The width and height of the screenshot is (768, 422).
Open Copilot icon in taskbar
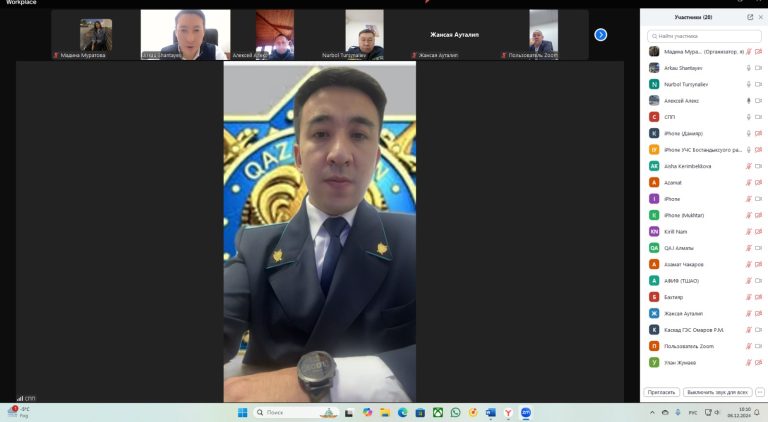tap(367, 413)
